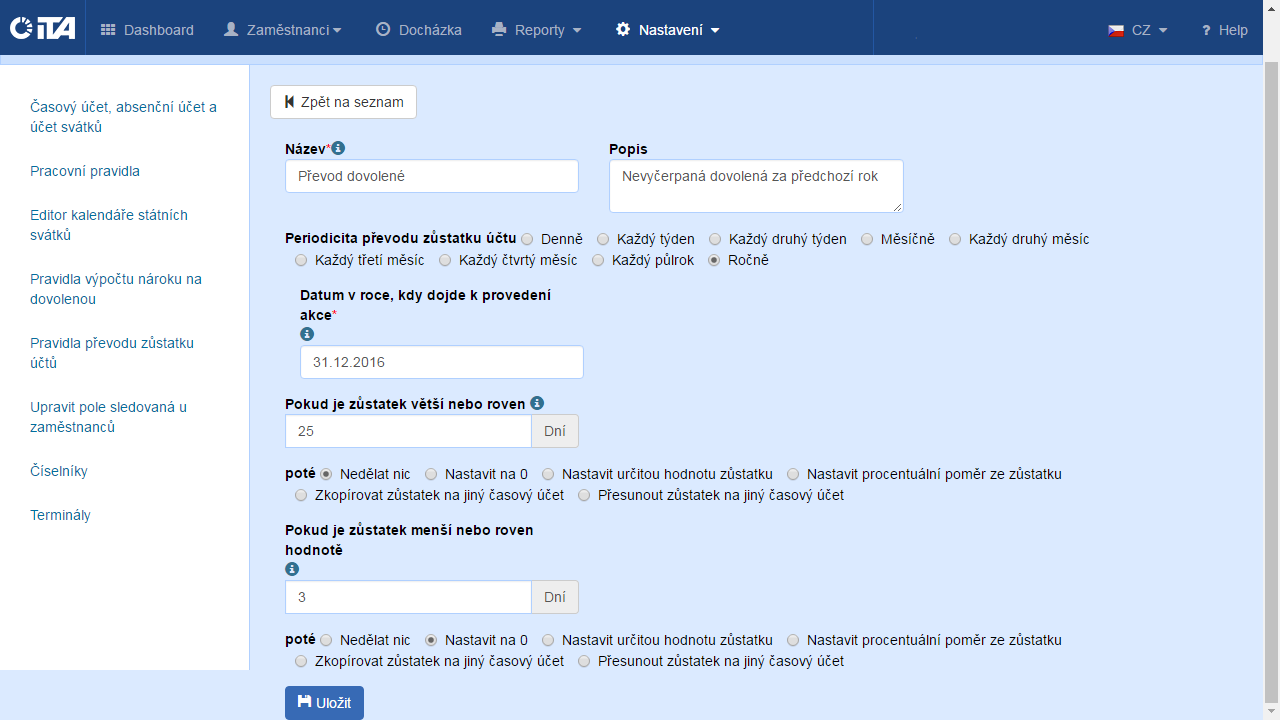1280x720 pixels.
Task: Select Každý půlrok radio option
Action: 598,260
